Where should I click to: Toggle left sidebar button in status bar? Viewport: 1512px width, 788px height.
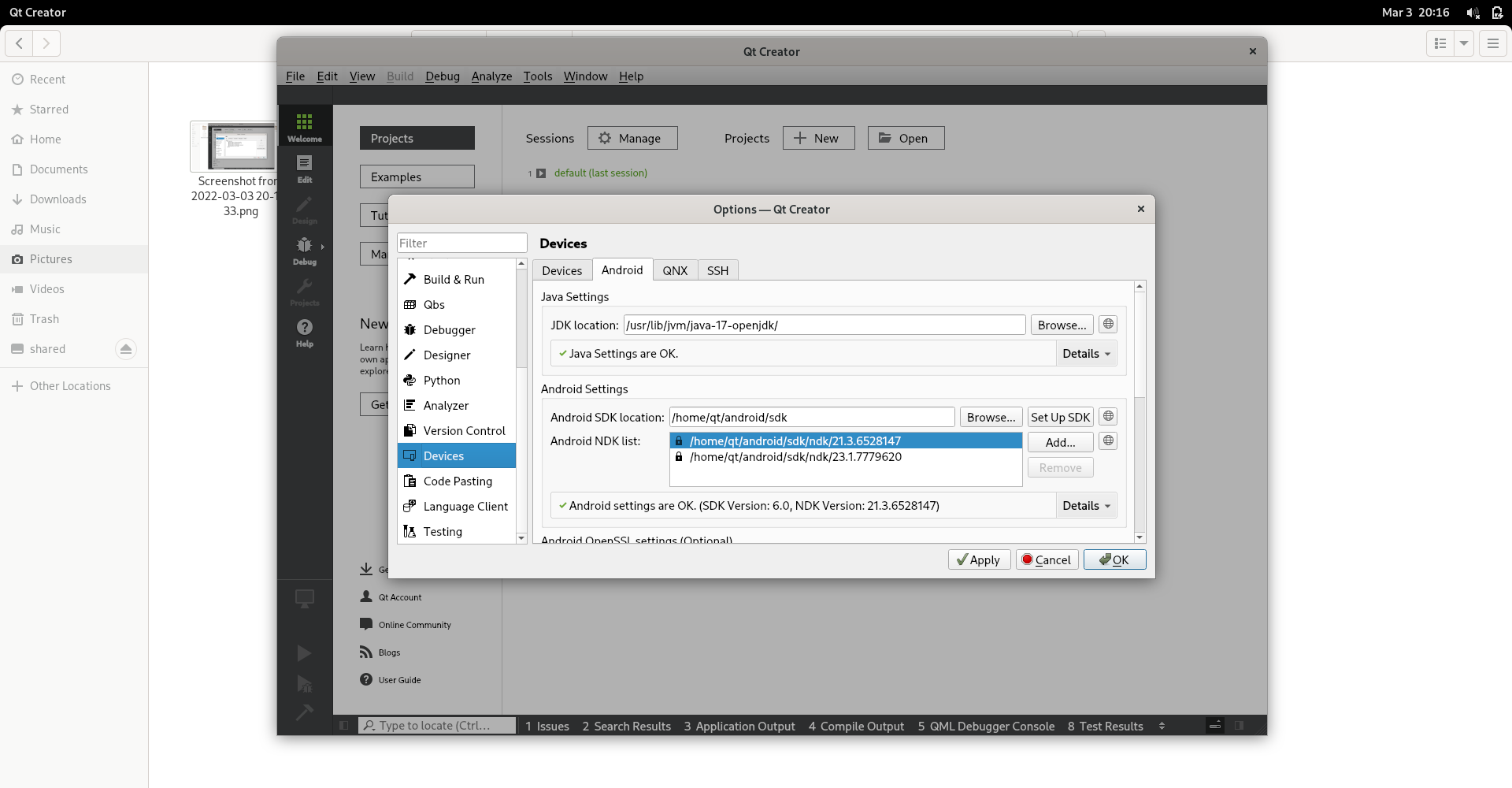point(344,726)
